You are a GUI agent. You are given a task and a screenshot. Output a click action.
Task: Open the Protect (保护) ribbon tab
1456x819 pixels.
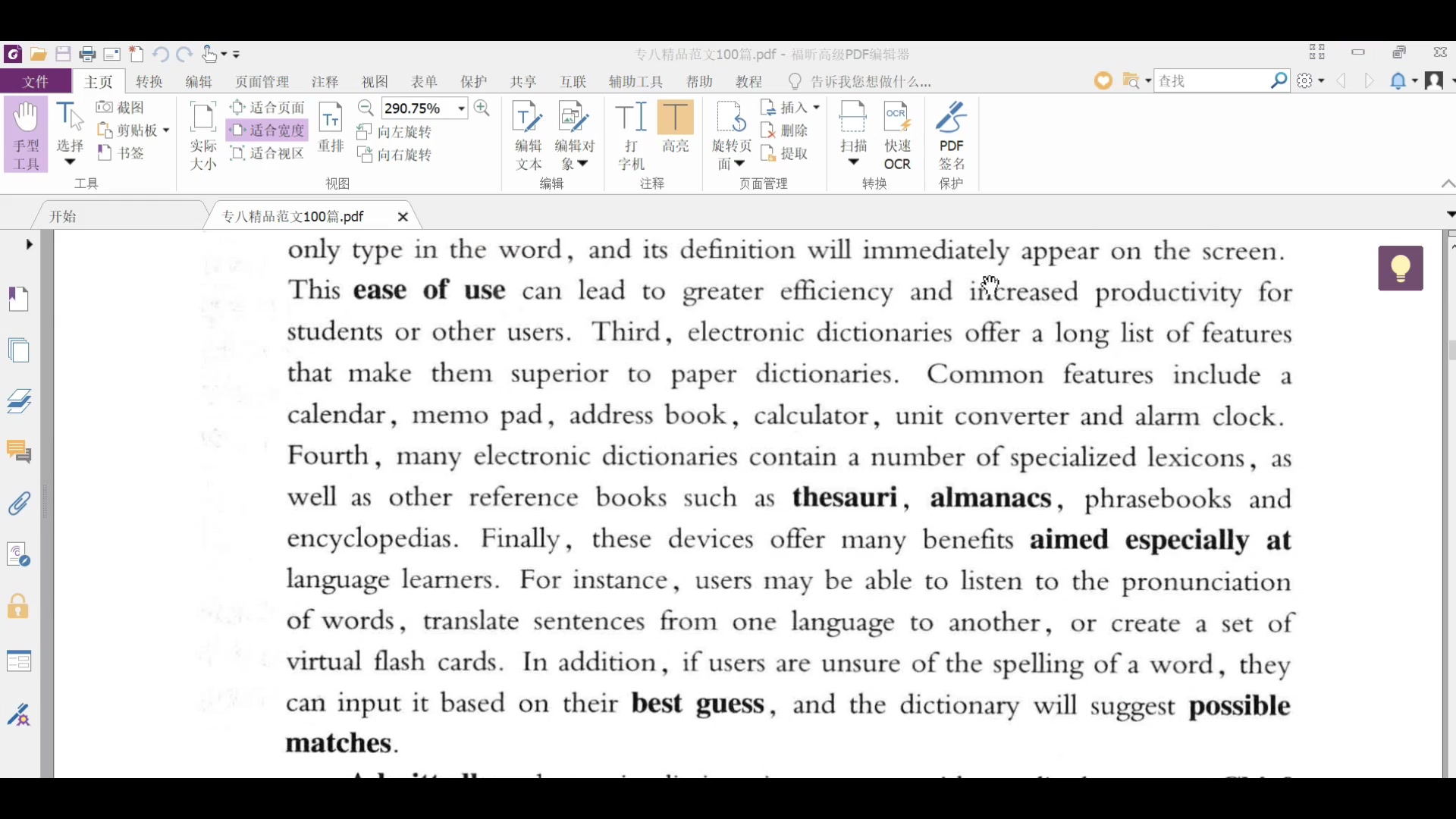tap(474, 81)
